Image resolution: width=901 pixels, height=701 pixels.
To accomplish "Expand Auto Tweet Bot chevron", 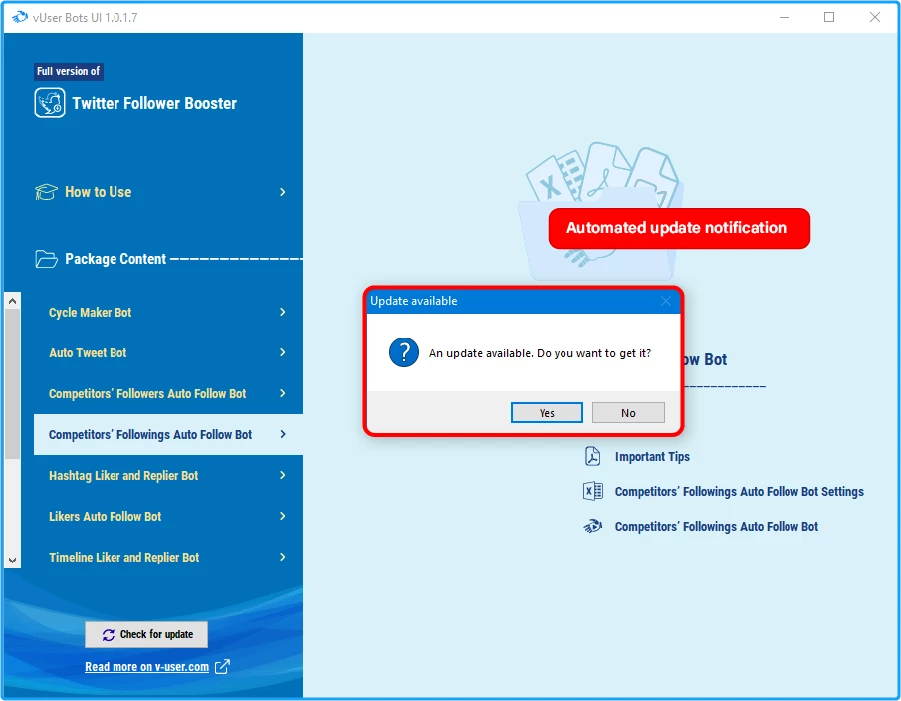I will pyautogui.click(x=282, y=352).
